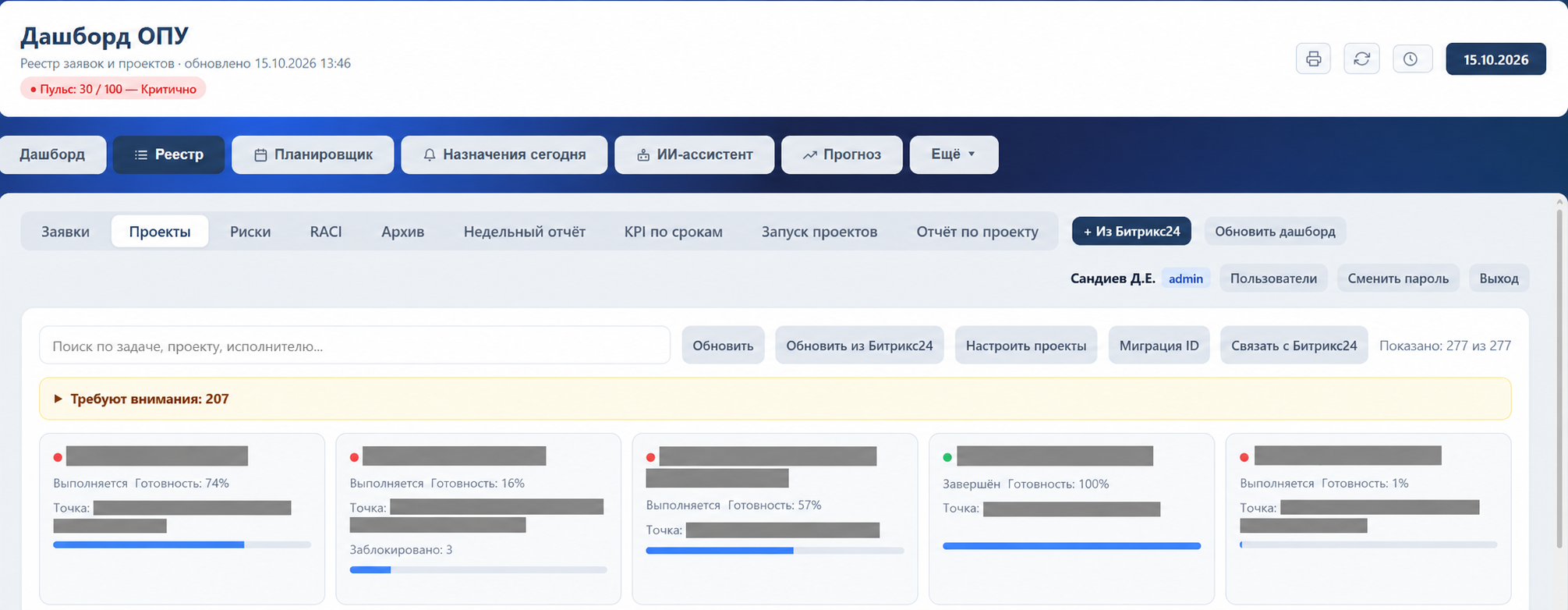
Task: Click the Дашборд ОПУ page title
Action: pos(104,36)
